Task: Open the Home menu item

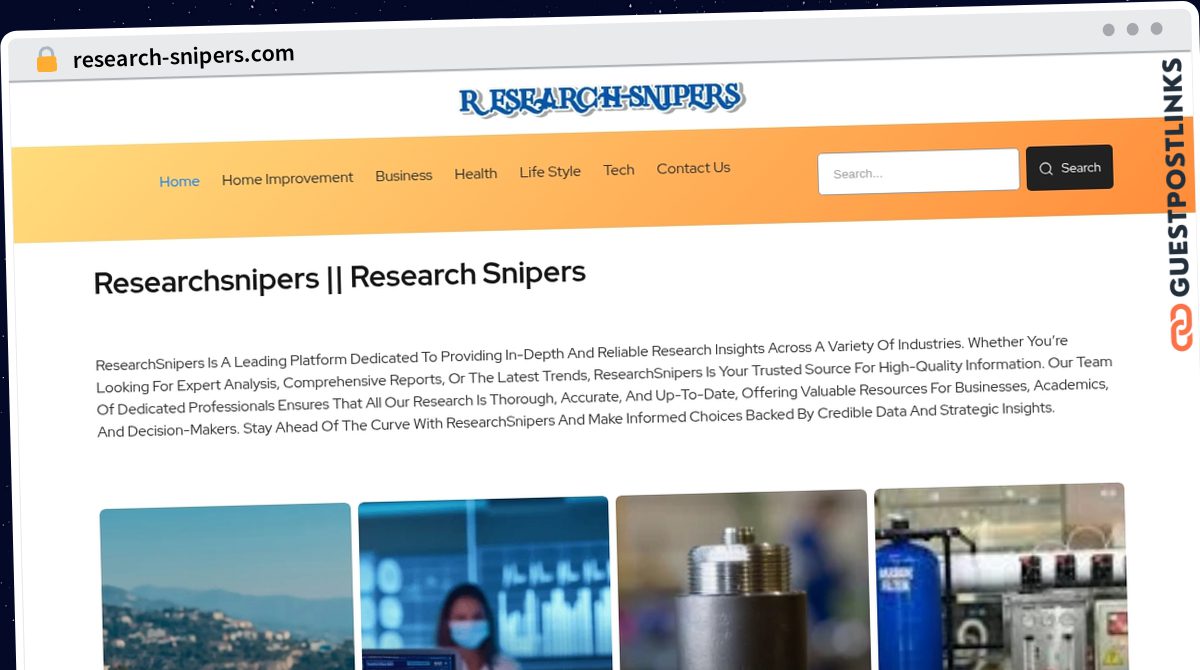Action: pyautogui.click(x=179, y=181)
